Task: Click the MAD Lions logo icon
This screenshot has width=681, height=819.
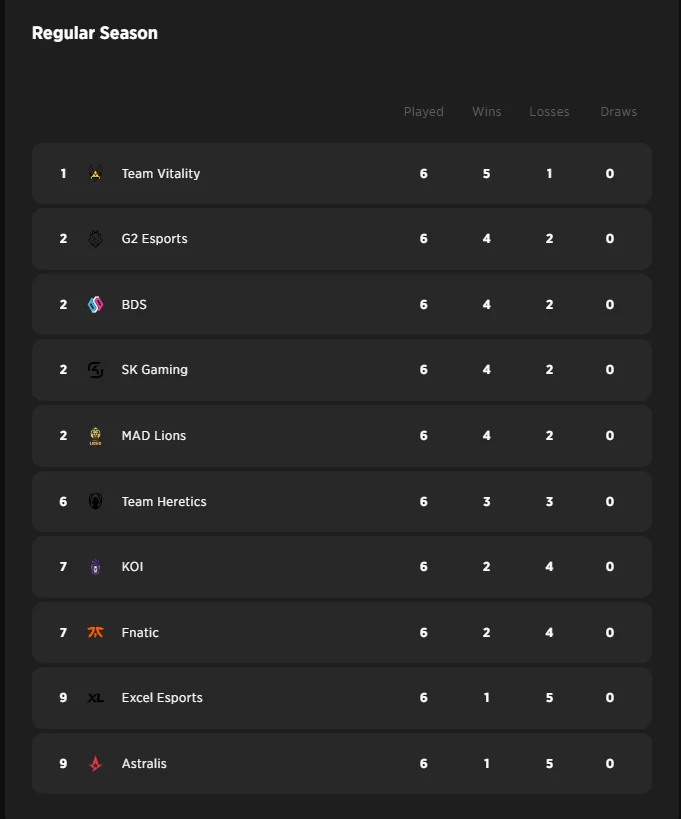Action: coord(95,435)
